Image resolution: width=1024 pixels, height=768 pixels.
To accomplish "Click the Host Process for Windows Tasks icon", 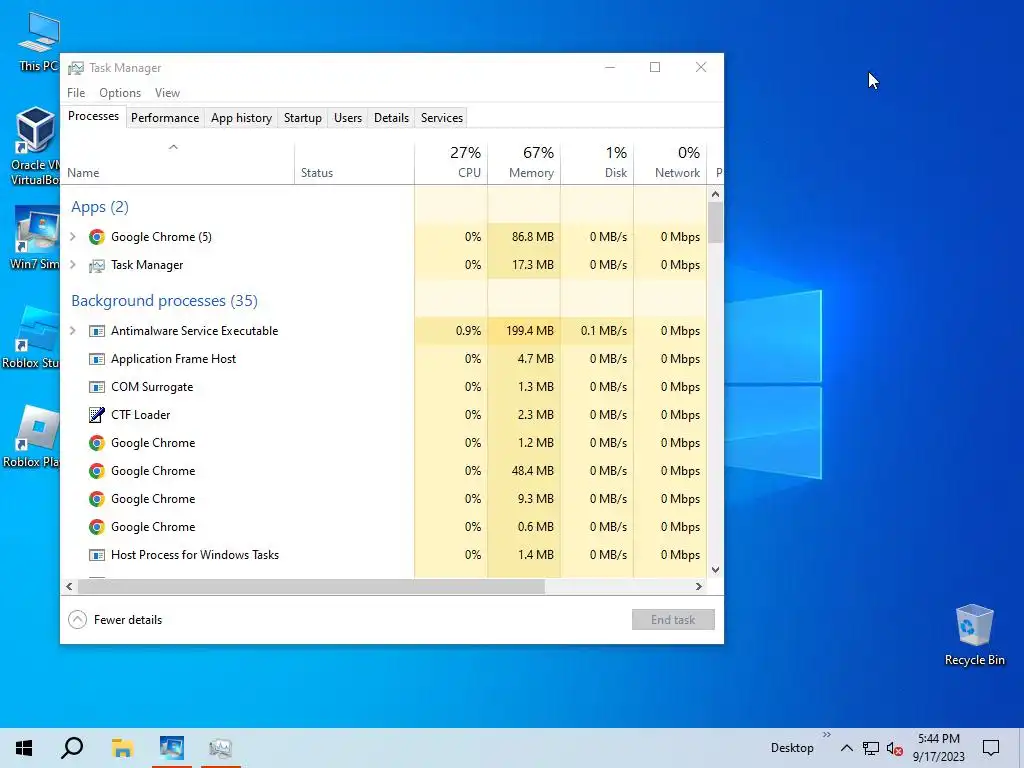I will click(x=97, y=555).
